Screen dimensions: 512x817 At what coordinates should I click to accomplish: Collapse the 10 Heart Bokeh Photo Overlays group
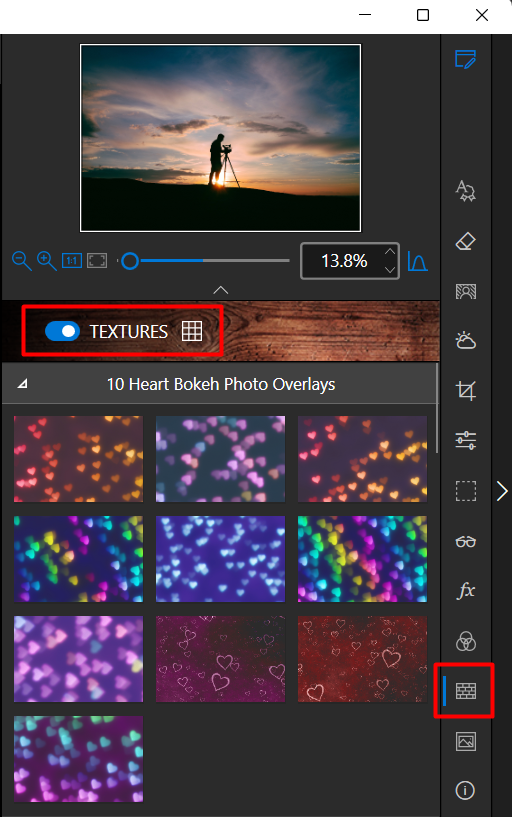[x=22, y=384]
